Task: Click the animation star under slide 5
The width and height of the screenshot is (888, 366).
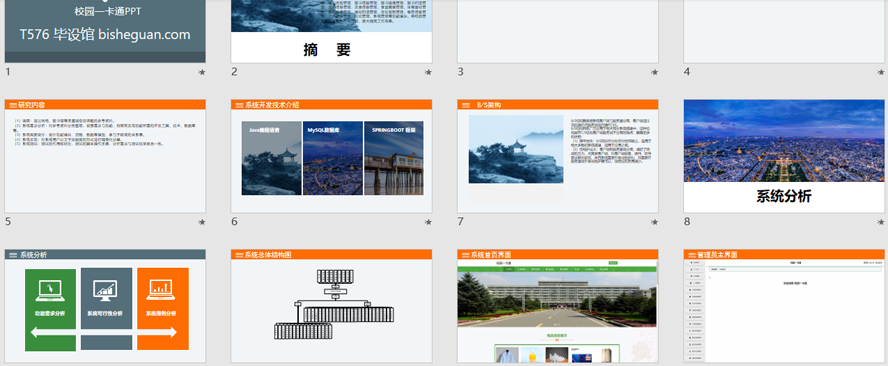Action: pos(202,223)
